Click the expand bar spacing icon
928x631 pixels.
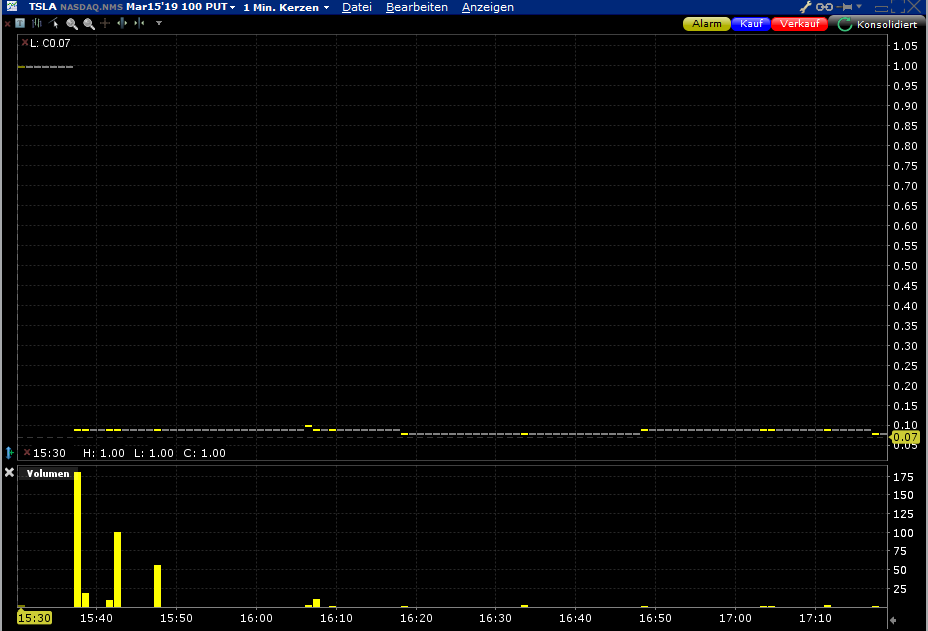coord(122,23)
